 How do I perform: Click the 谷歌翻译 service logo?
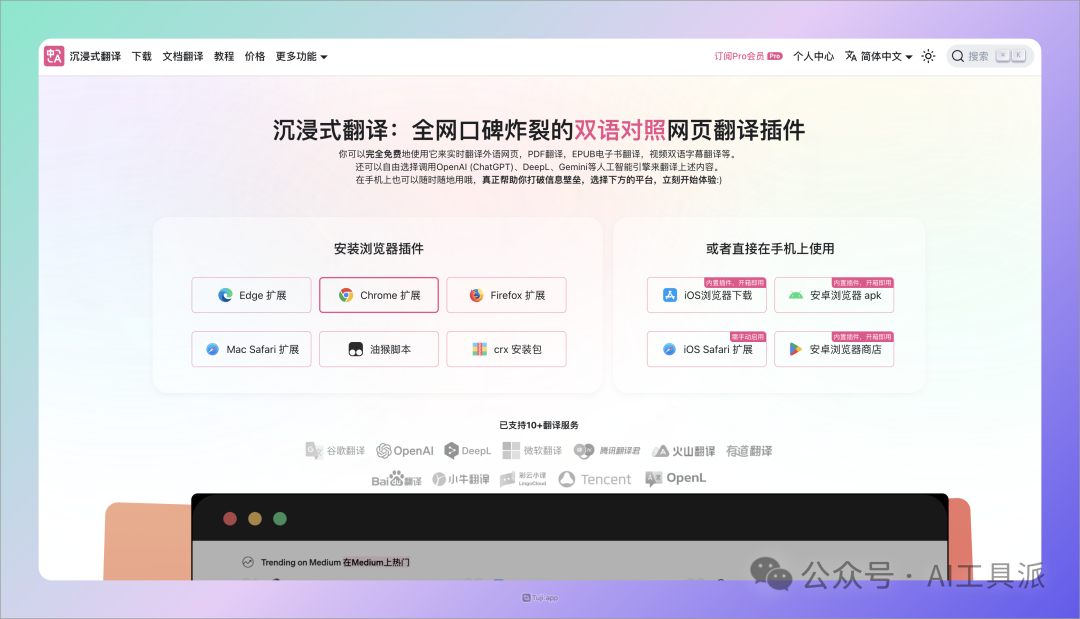coord(335,450)
